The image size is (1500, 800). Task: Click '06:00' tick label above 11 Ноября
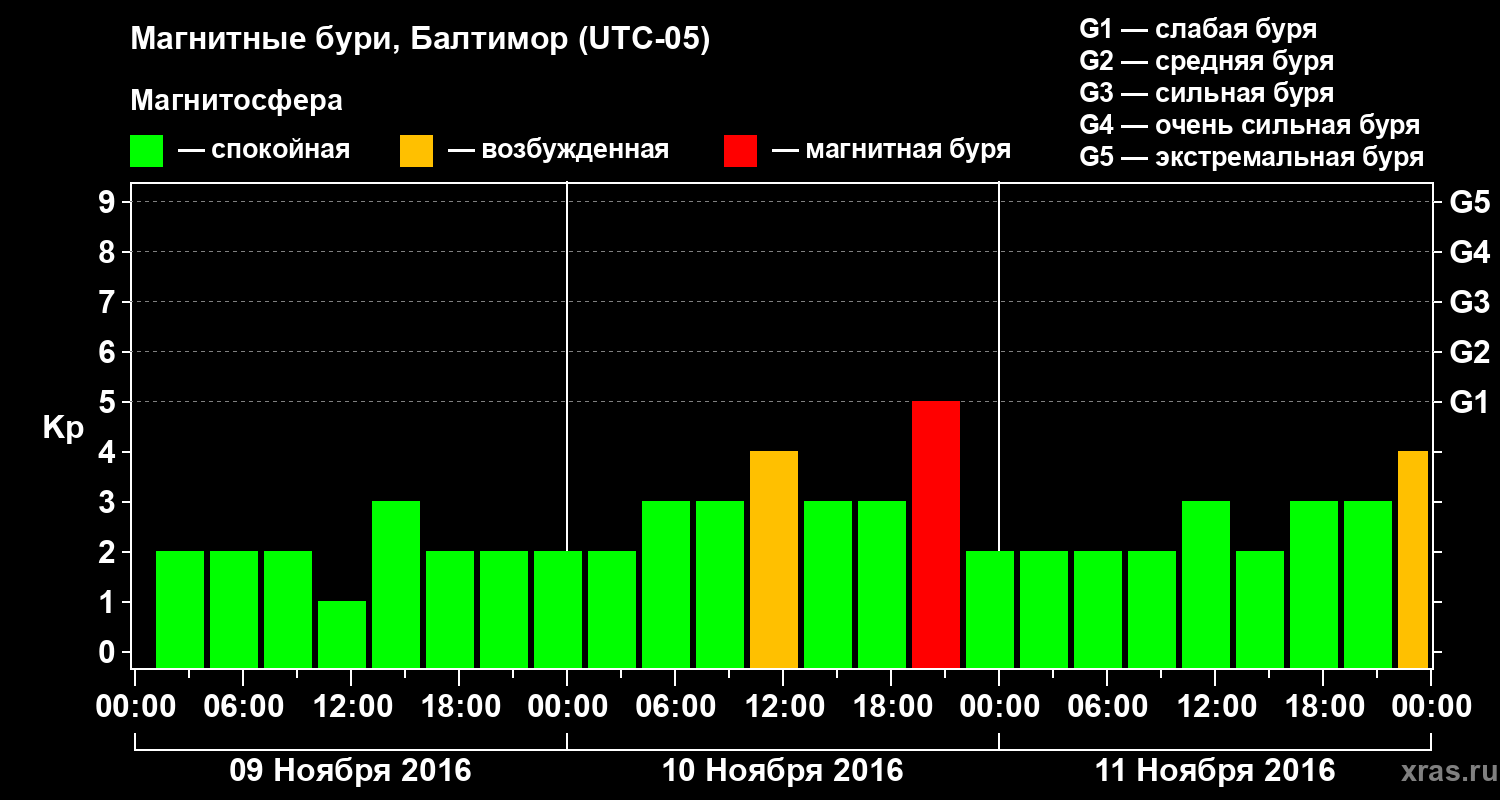click(1107, 707)
